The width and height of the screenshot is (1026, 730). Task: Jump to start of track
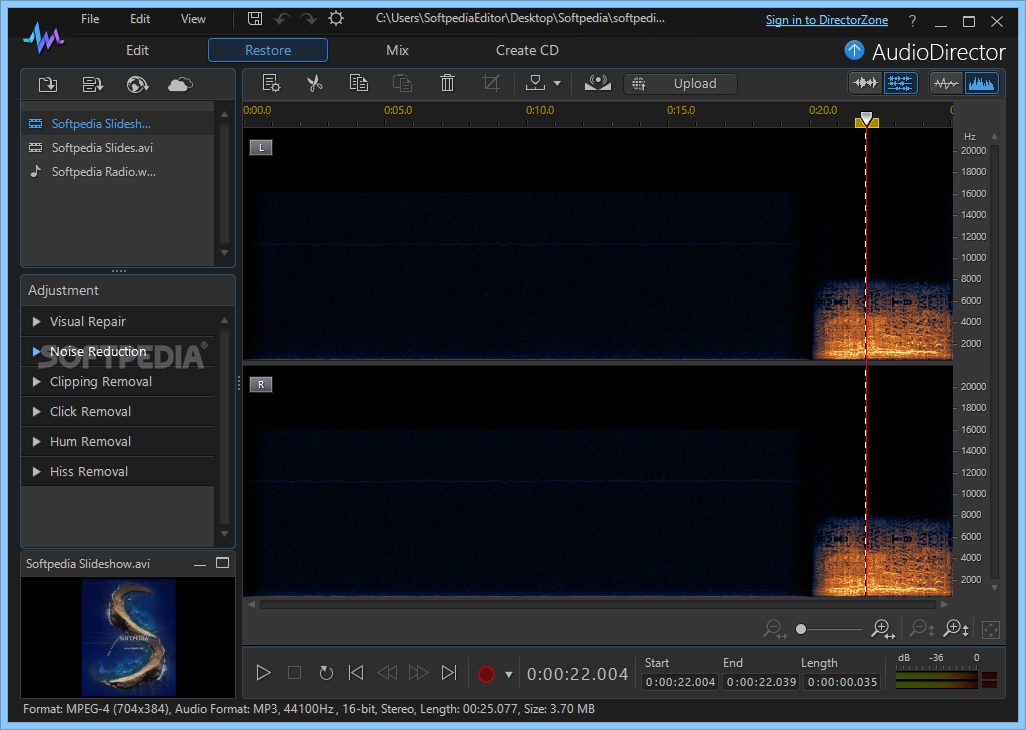(356, 673)
